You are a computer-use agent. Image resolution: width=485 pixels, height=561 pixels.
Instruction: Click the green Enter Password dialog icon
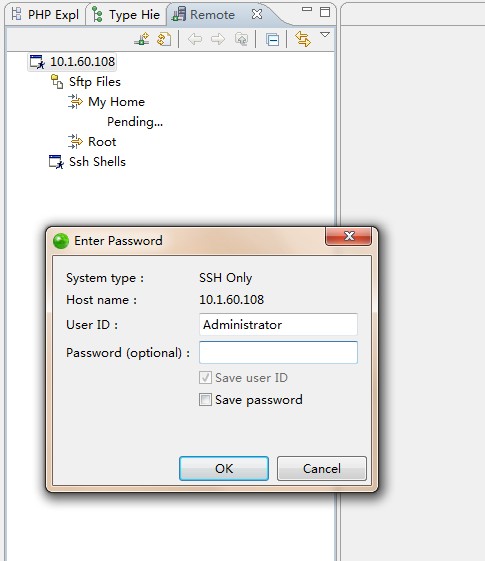(61, 241)
